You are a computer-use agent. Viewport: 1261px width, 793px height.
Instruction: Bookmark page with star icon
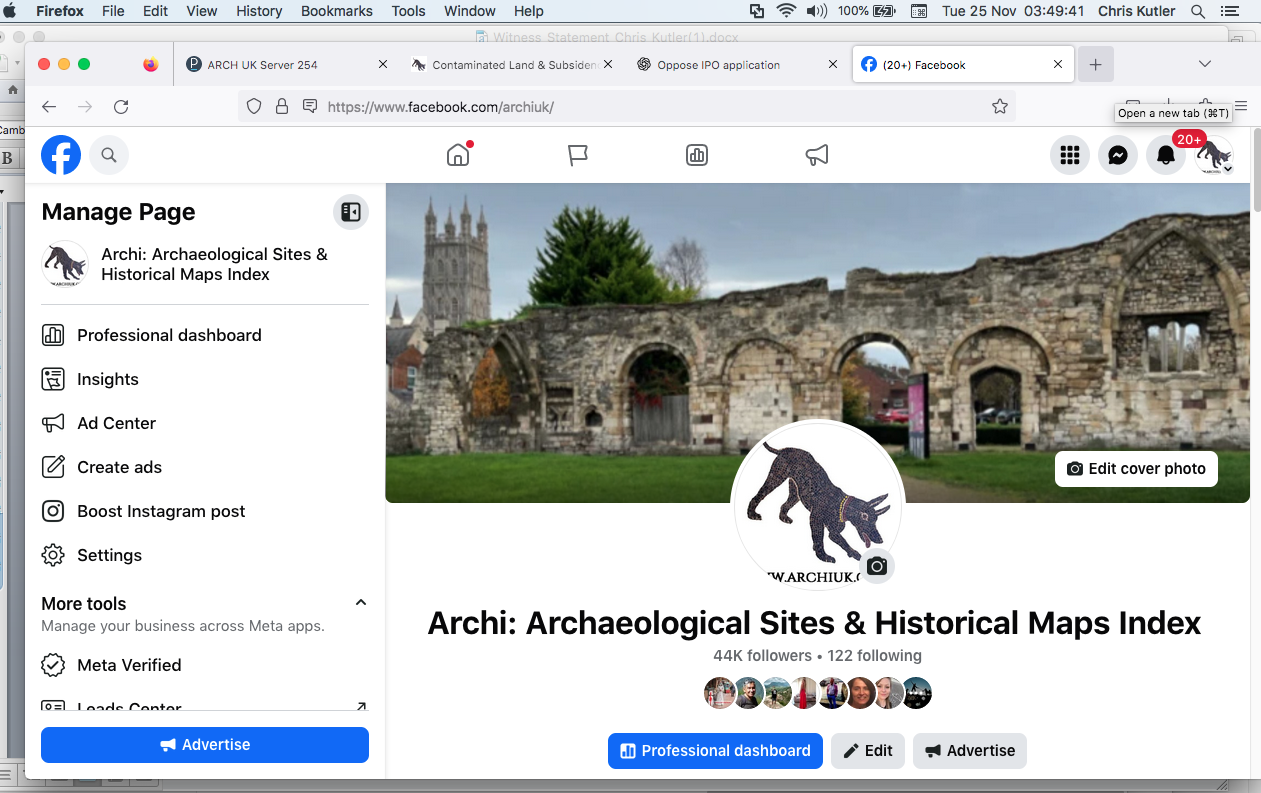(x=1000, y=106)
